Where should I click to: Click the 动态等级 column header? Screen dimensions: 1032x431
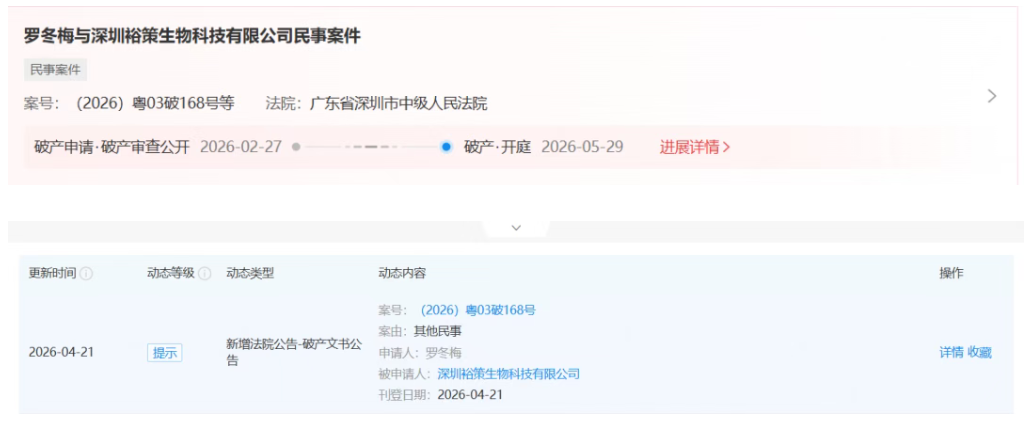[x=170, y=273]
